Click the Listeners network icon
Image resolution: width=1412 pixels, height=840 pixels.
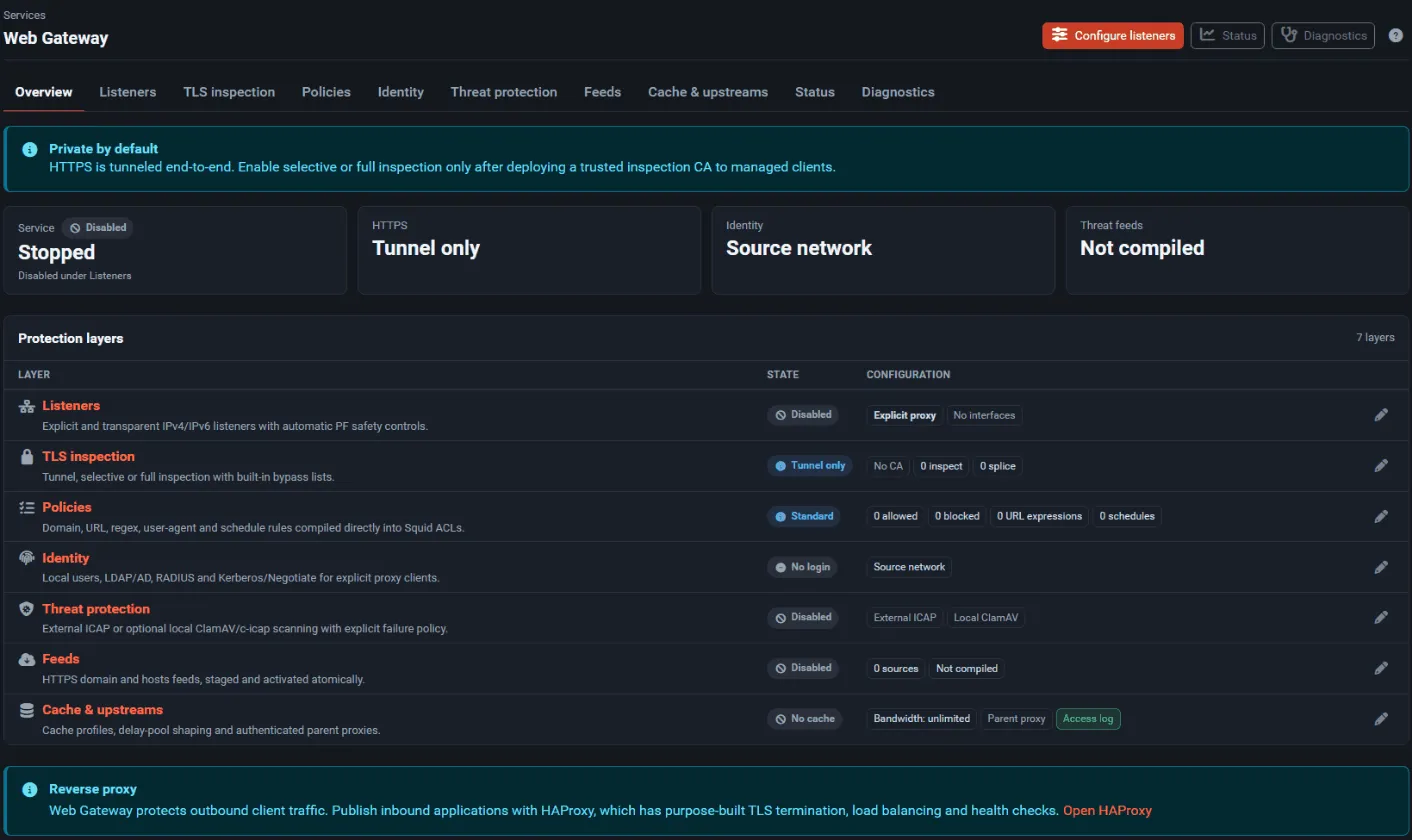[27, 406]
